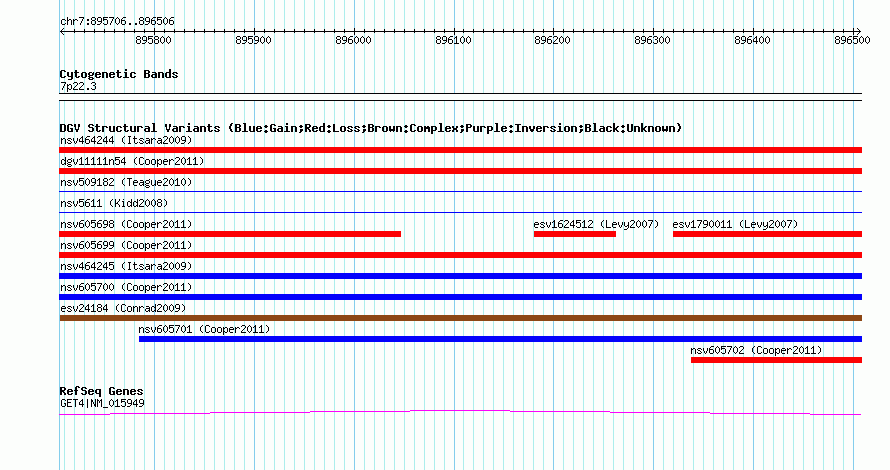This screenshot has width=890, height=470.
Task: Click the 896200 ruler position
Action: (552, 40)
